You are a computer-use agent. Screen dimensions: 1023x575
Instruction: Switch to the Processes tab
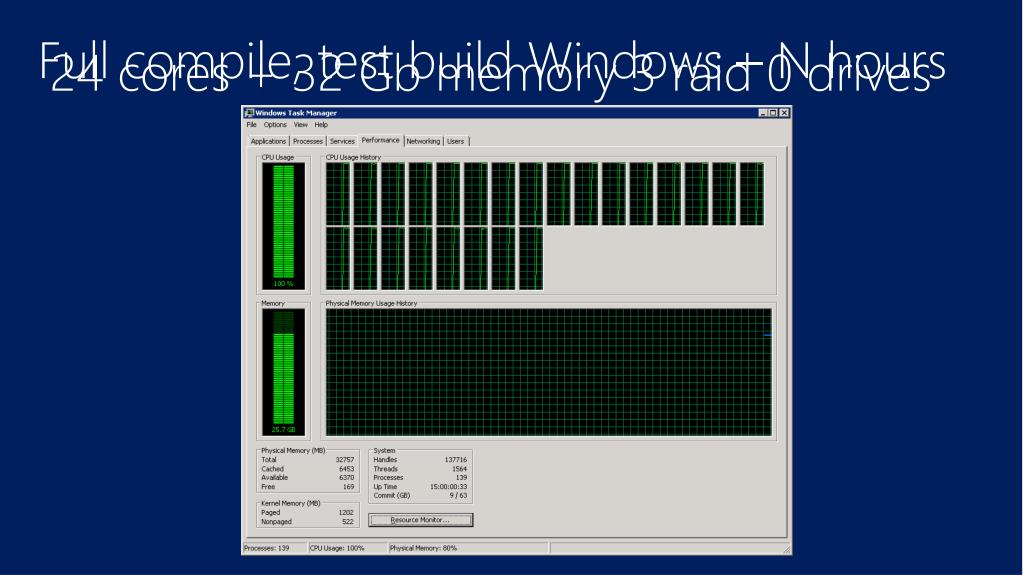(x=308, y=141)
